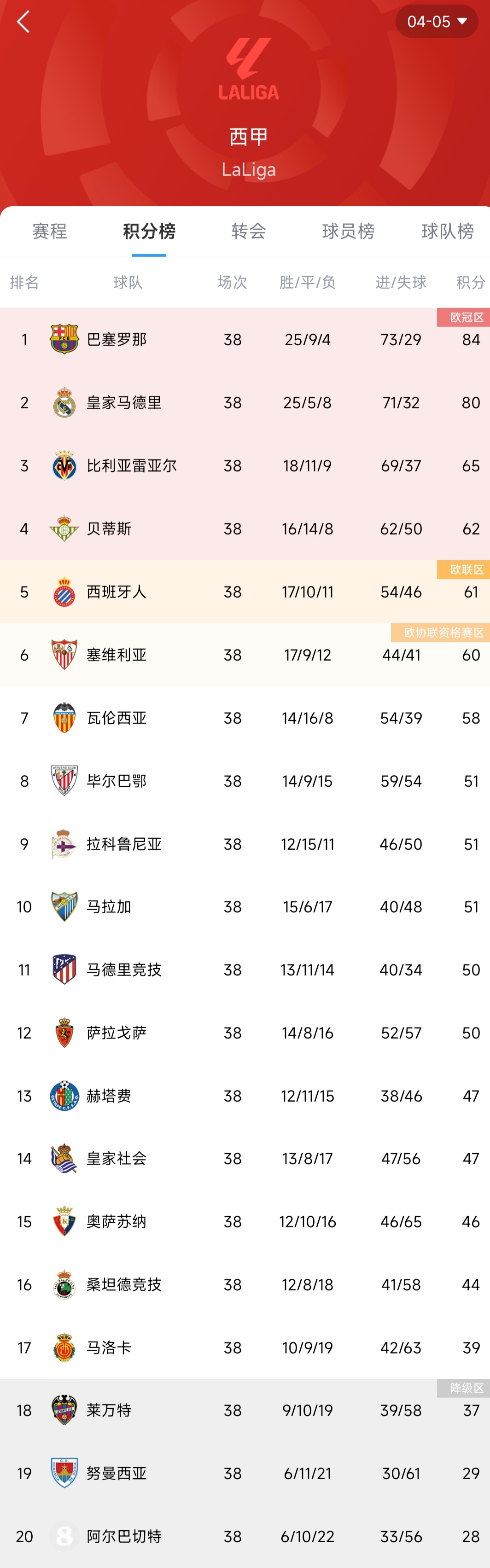Tap the Real Betis crest icon

[64, 528]
